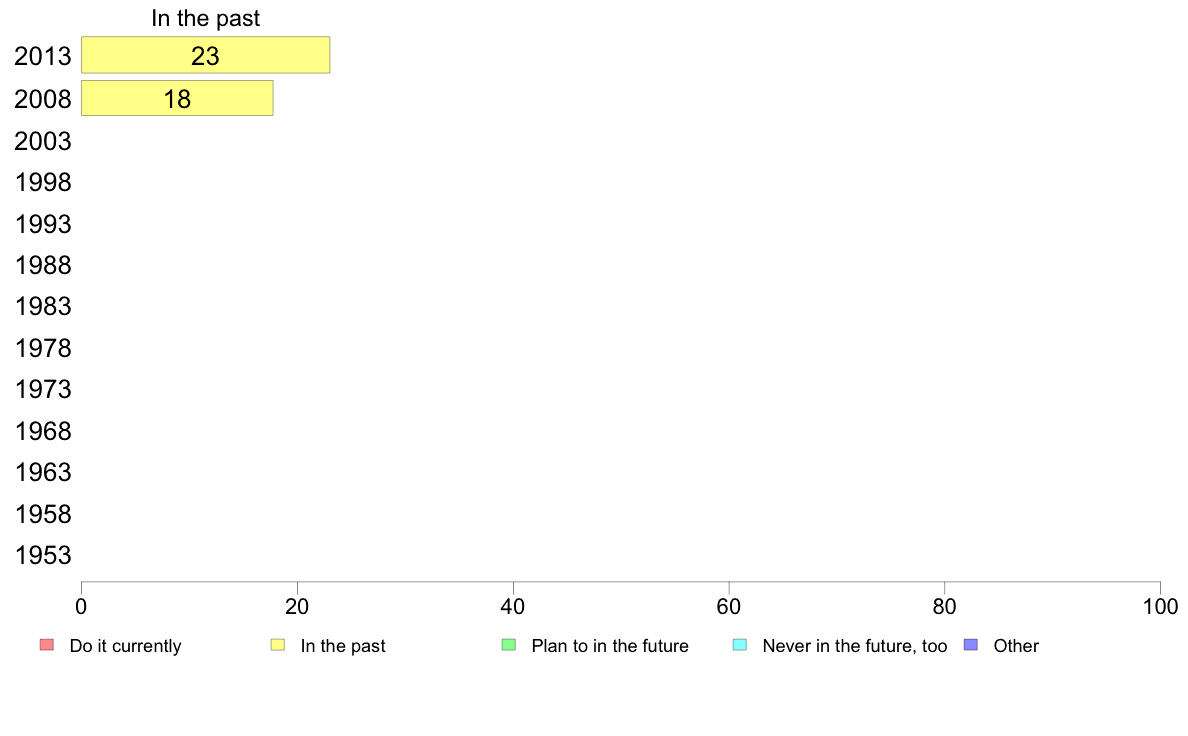
Task: Click the 100 tick on the axis
Action: point(1160,606)
